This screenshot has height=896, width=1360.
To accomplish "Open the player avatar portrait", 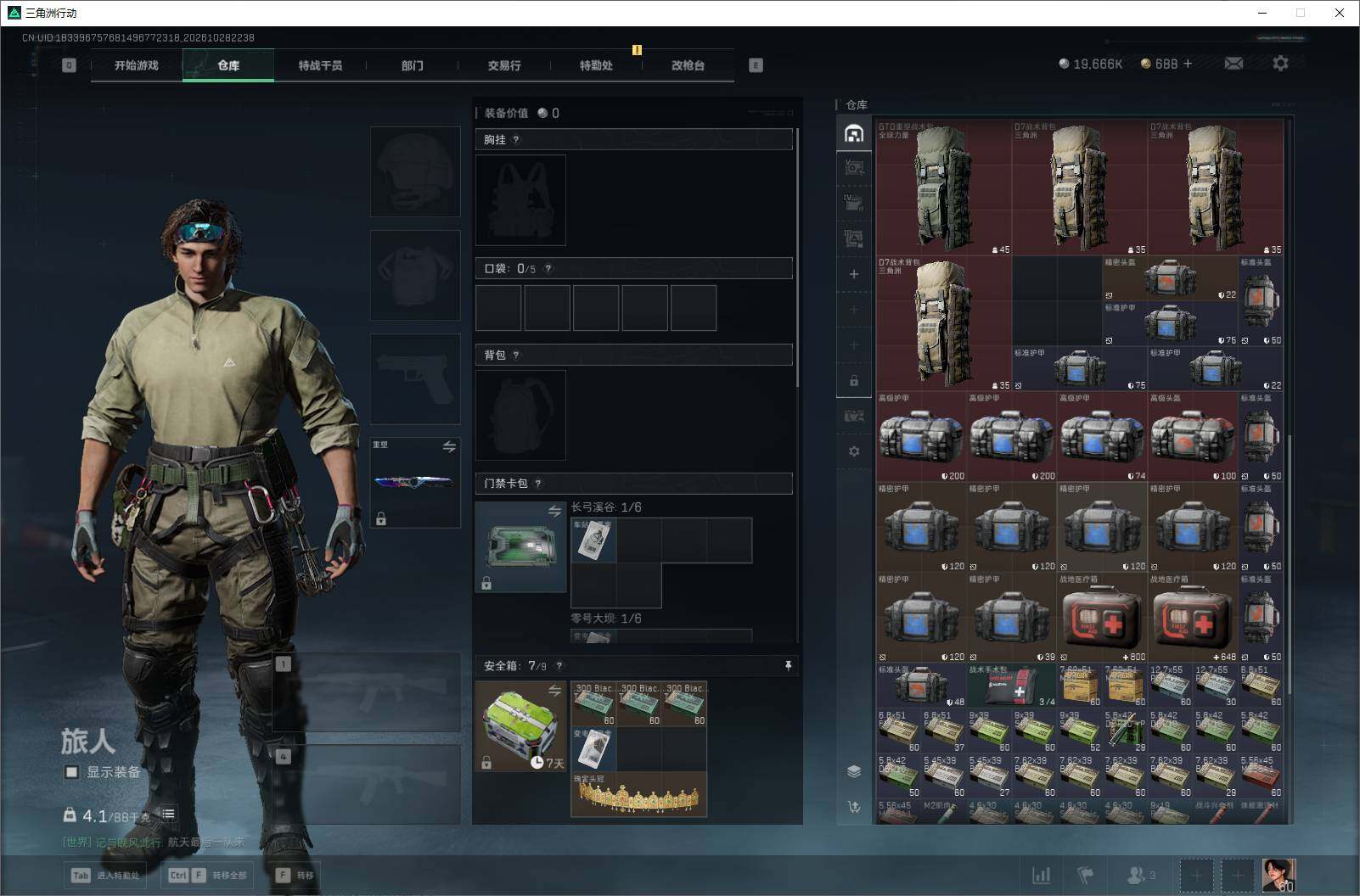I will (1279, 875).
